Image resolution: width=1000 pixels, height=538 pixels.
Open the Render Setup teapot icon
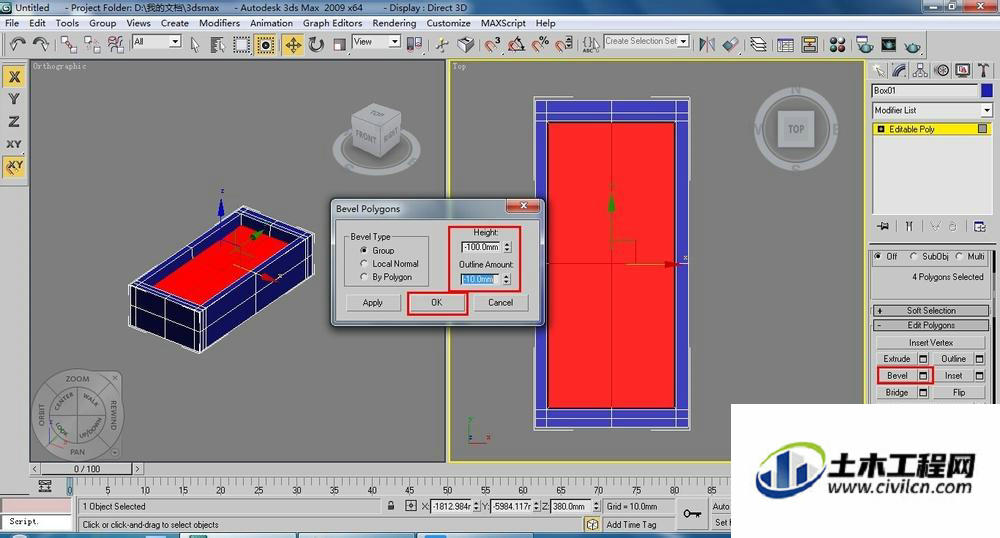click(x=865, y=44)
